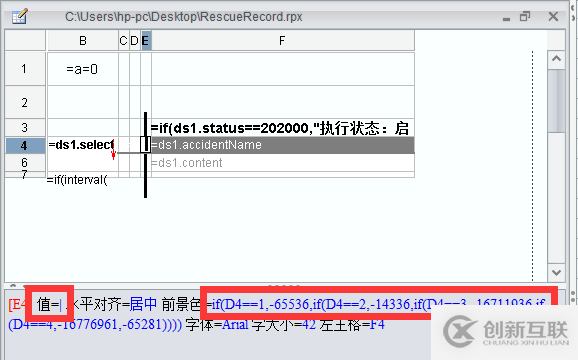Screen dimensions: 578x360
Task: Click Arial font value in property bar
Action: [235, 325]
